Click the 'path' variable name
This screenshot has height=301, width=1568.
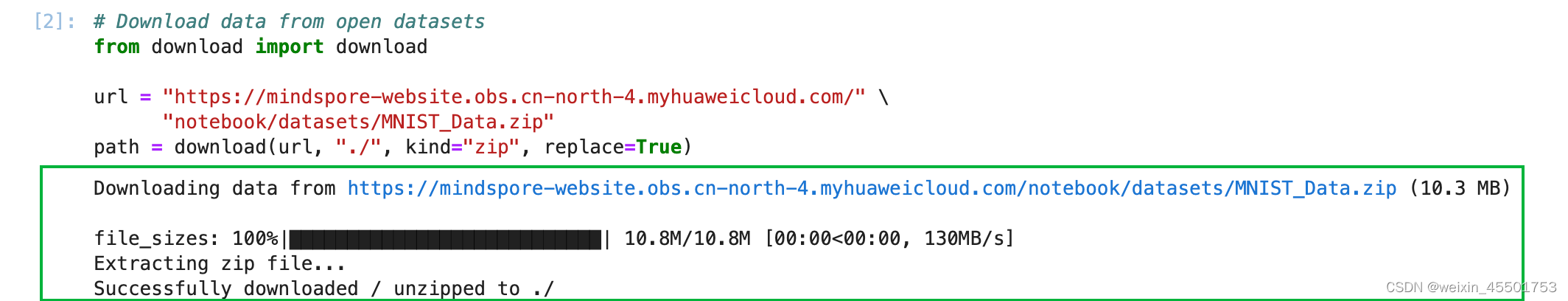point(116,147)
